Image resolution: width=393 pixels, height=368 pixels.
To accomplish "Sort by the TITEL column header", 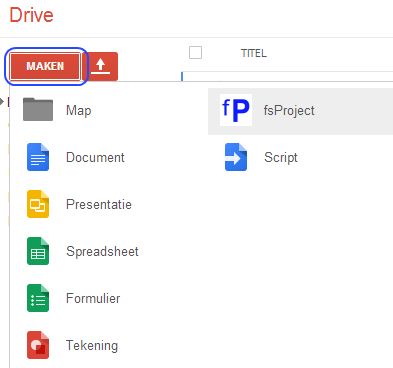I will click(254, 53).
